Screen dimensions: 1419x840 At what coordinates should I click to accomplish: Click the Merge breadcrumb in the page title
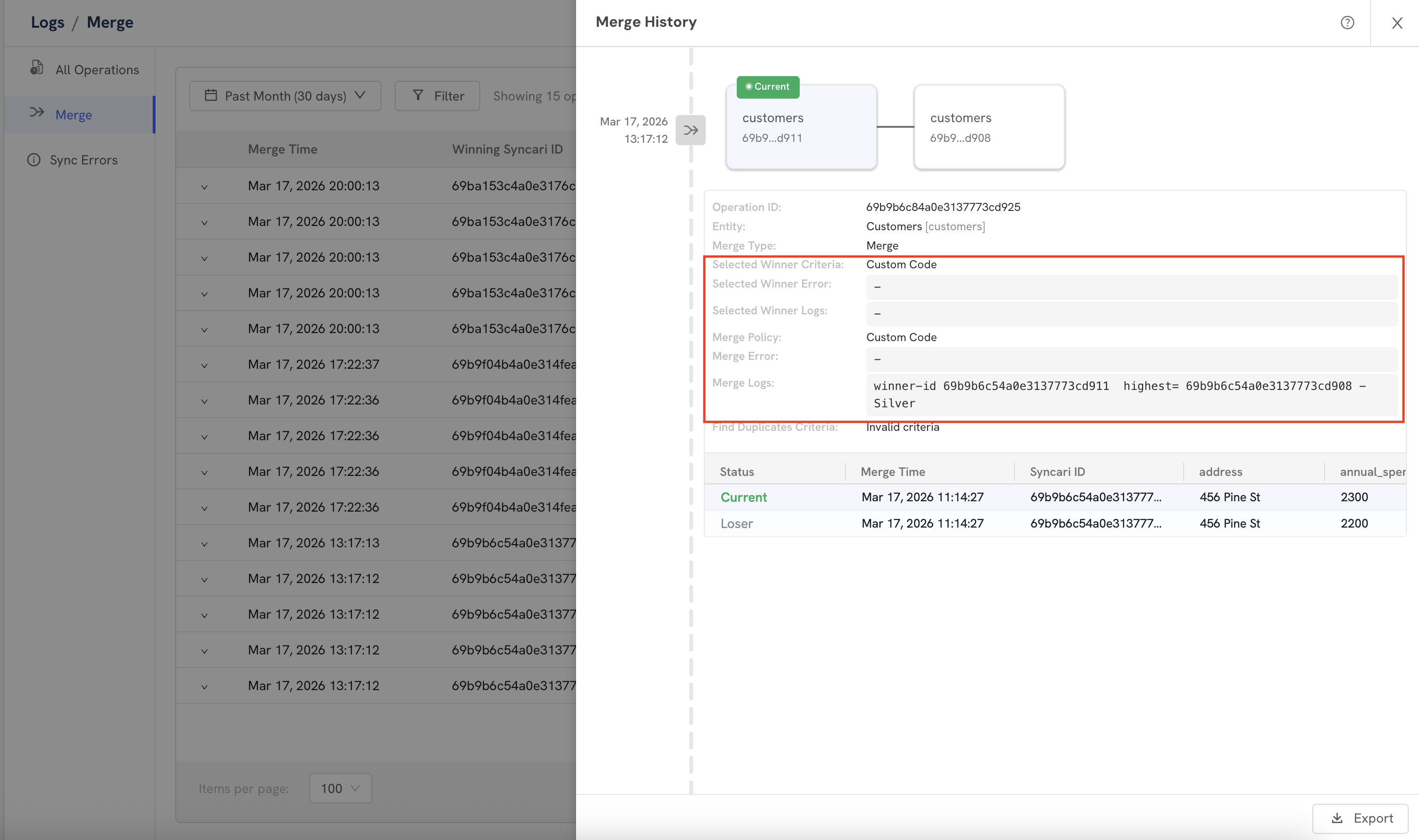click(x=110, y=22)
